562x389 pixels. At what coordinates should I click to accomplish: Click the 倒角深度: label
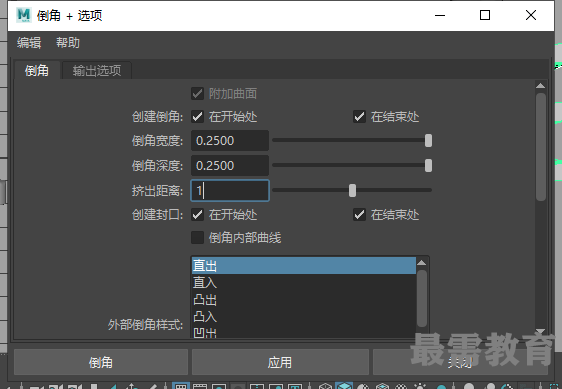tap(157, 166)
